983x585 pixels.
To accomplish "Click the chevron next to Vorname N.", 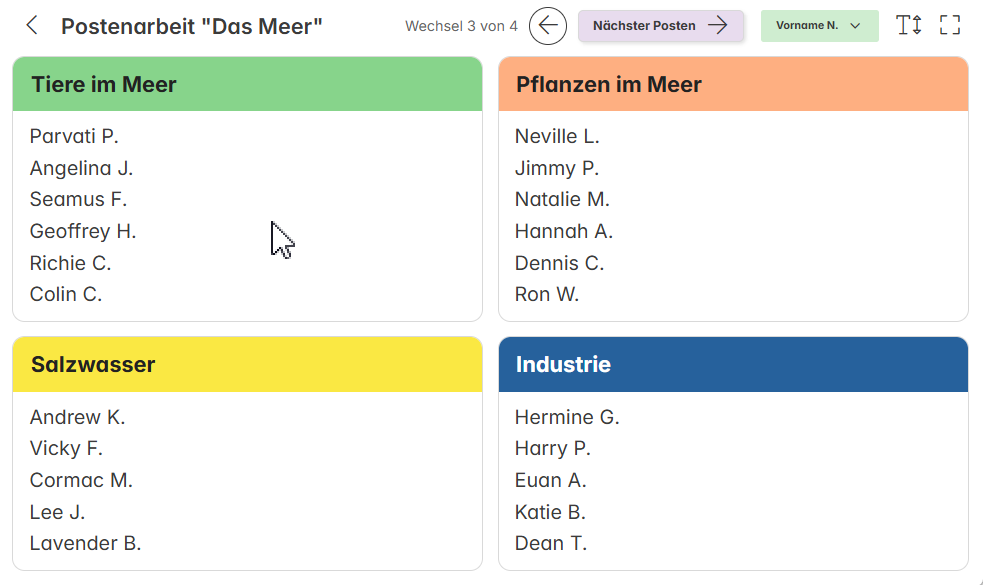I will (855, 26).
